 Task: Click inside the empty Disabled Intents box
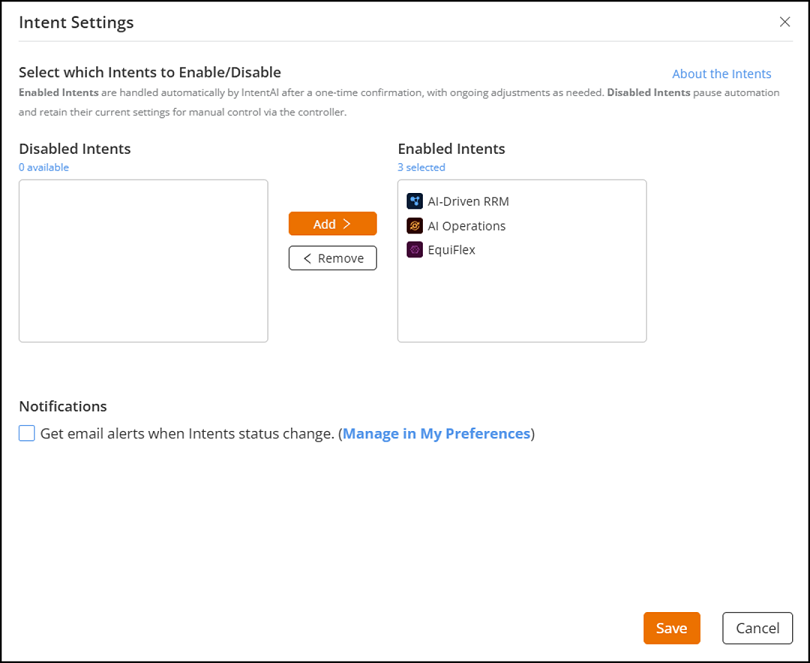tap(143, 261)
